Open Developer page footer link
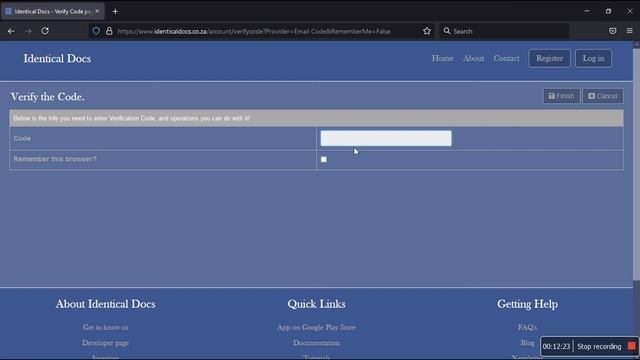640x360 pixels. [x=105, y=343]
